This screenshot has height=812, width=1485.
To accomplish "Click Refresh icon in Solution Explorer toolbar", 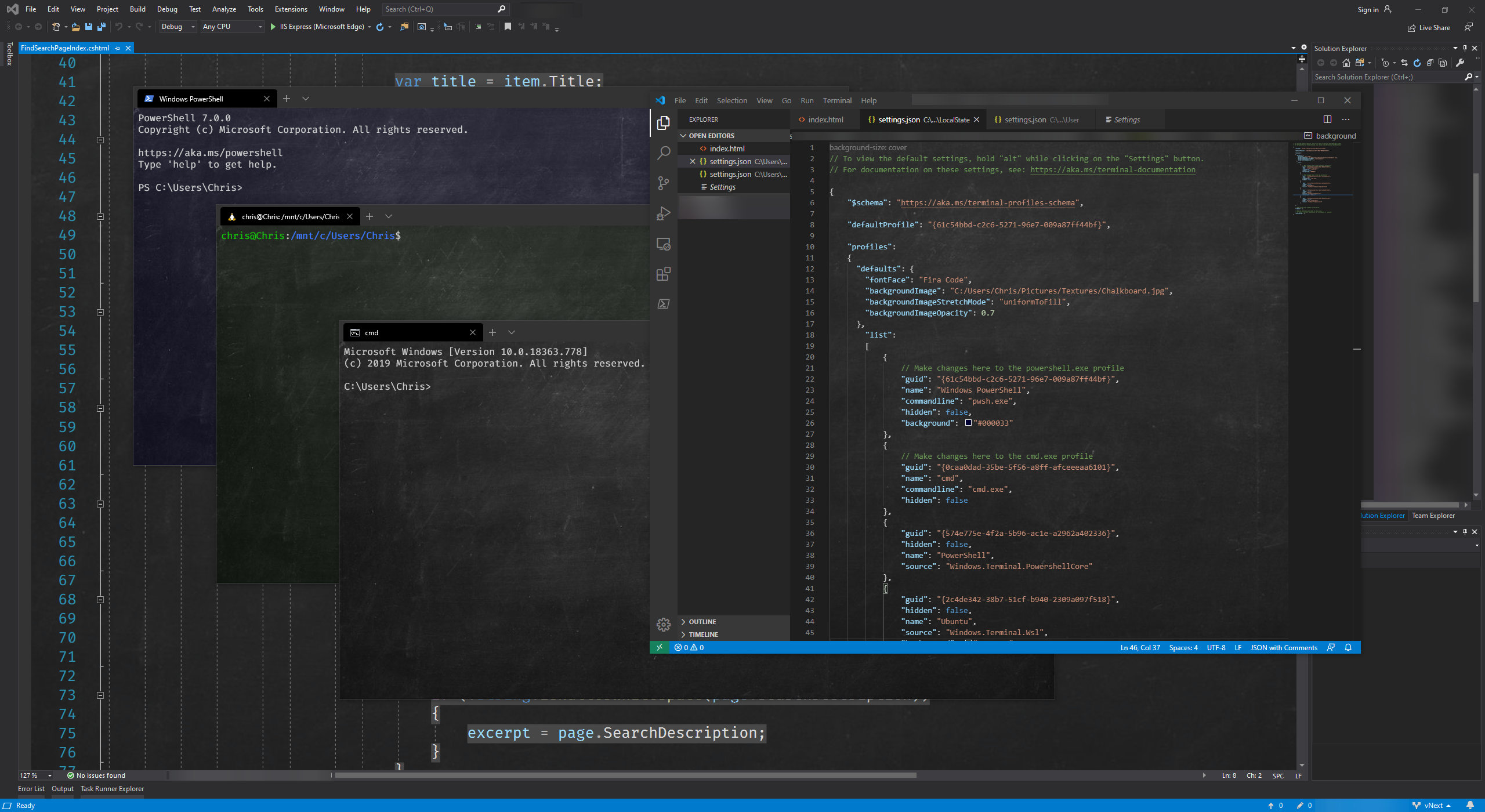I will [x=1417, y=63].
